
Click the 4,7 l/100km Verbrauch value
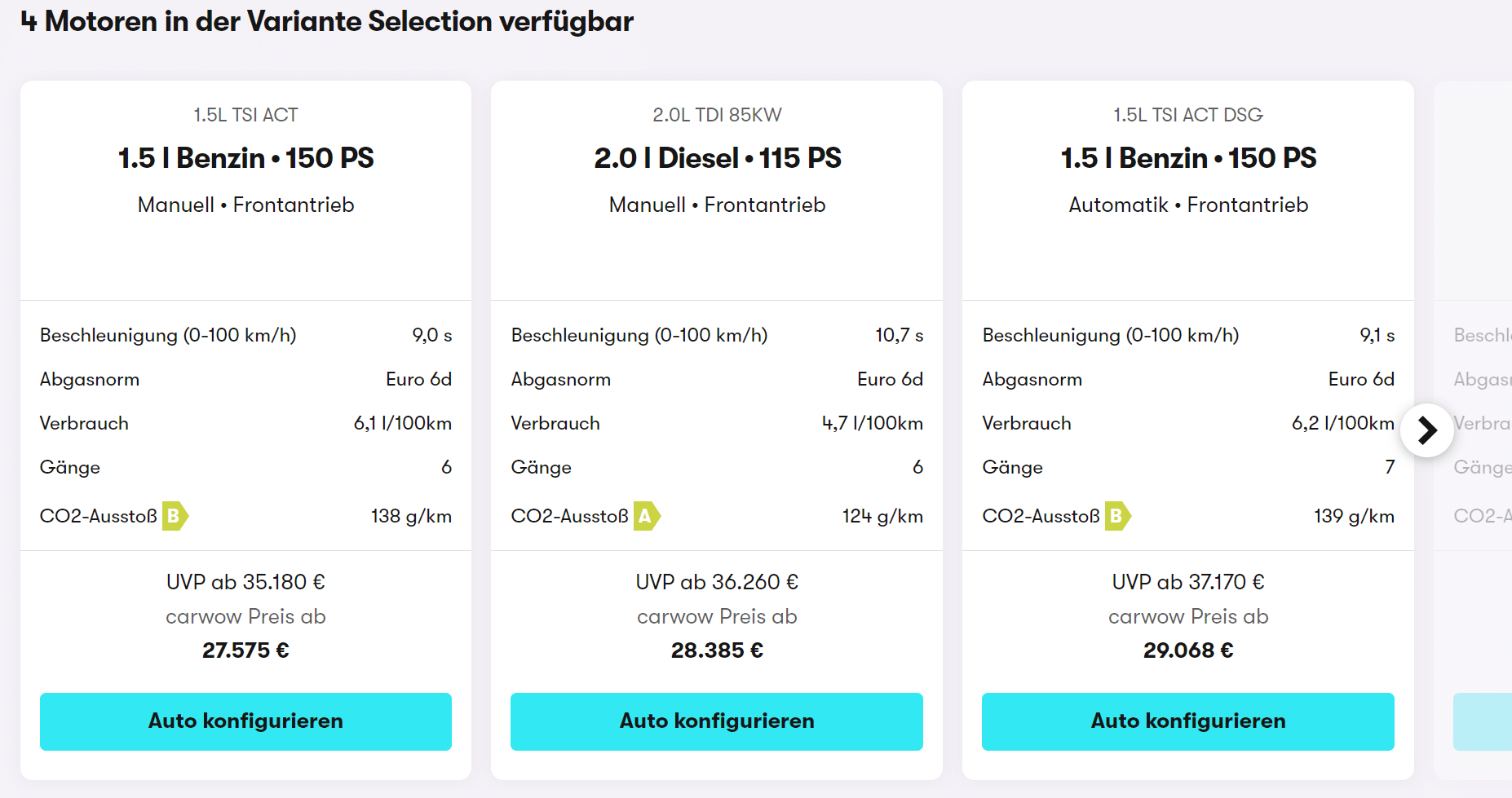tap(873, 423)
